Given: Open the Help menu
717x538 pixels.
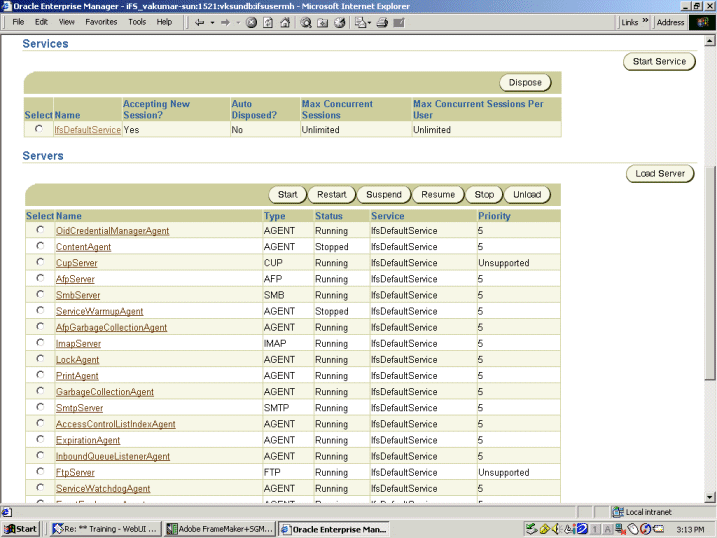Looking at the screenshot, I should pyautogui.click(x=164, y=22).
